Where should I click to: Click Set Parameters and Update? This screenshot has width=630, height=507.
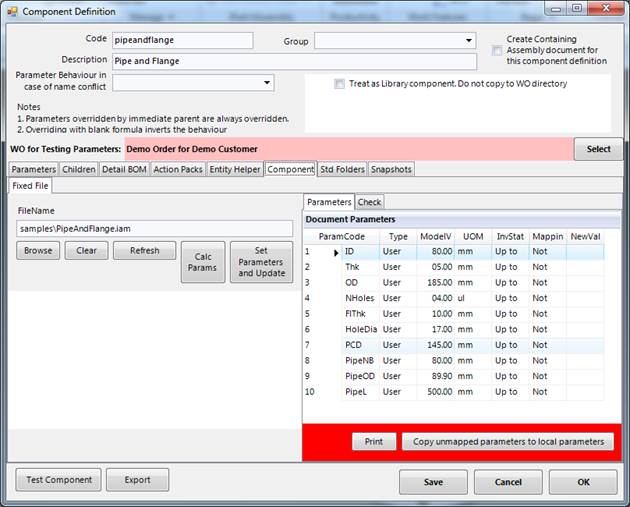coord(261,262)
